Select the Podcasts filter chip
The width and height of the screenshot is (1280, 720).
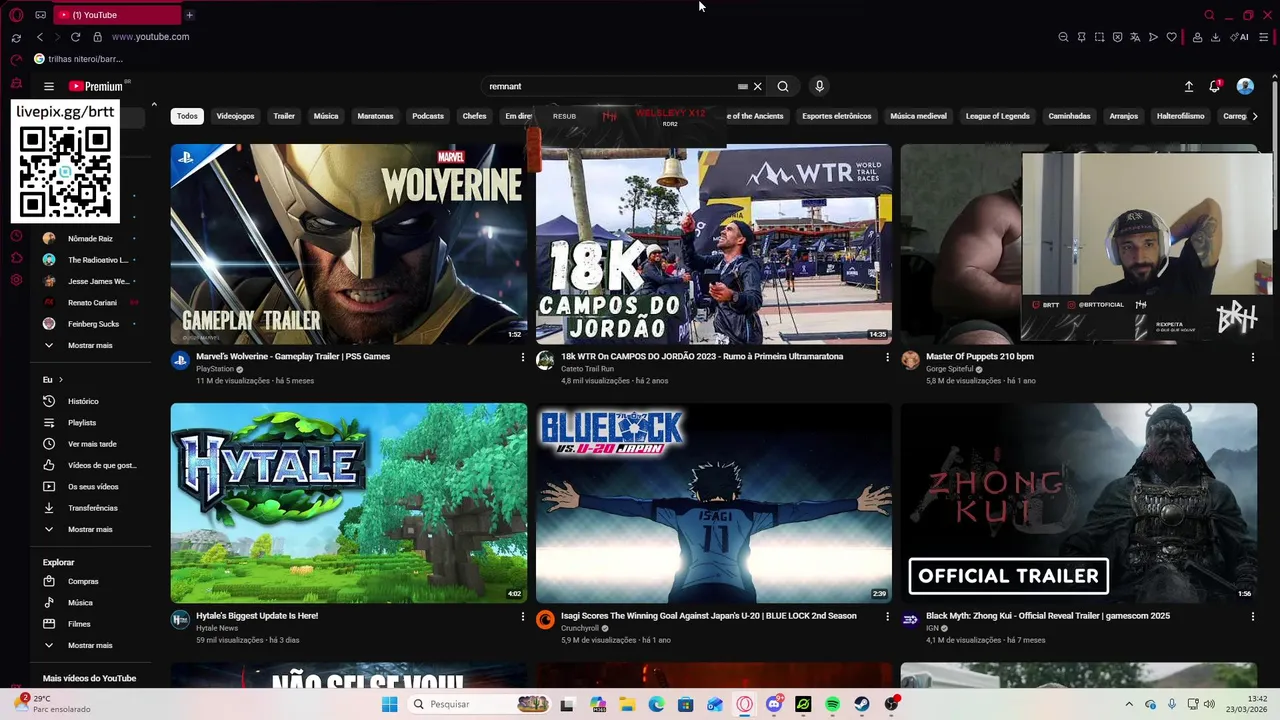point(428,116)
